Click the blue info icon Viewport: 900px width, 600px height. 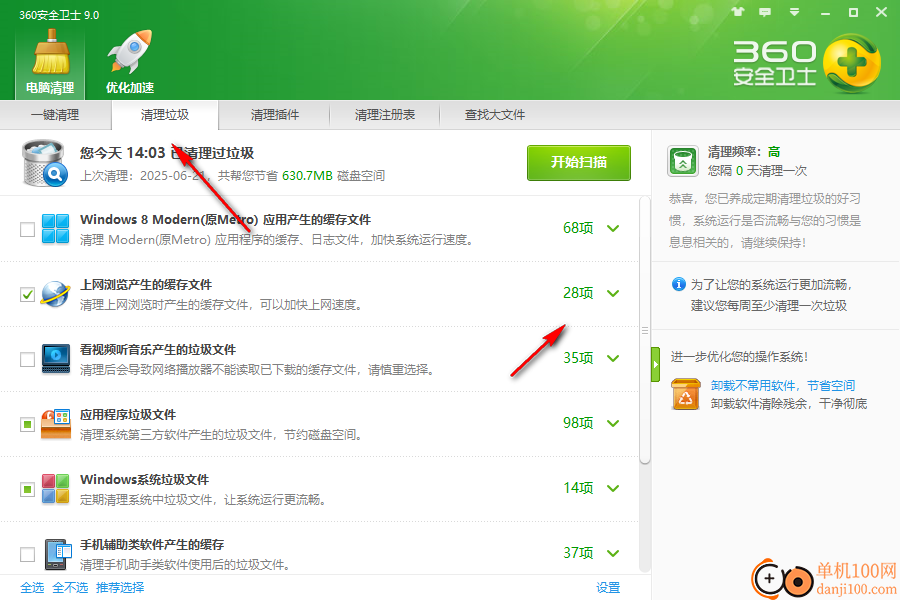click(678, 284)
